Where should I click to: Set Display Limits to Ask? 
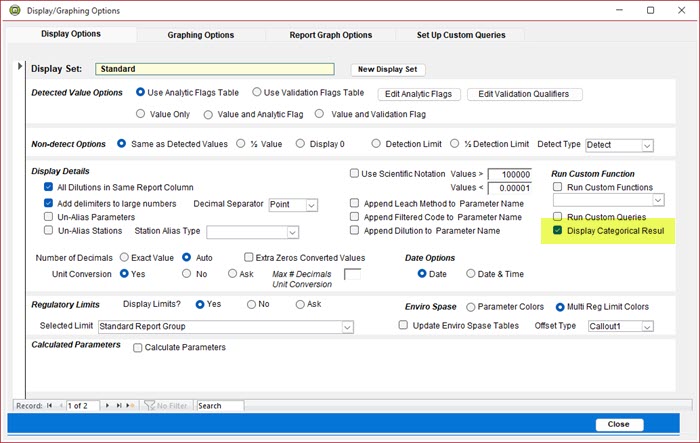(300, 304)
